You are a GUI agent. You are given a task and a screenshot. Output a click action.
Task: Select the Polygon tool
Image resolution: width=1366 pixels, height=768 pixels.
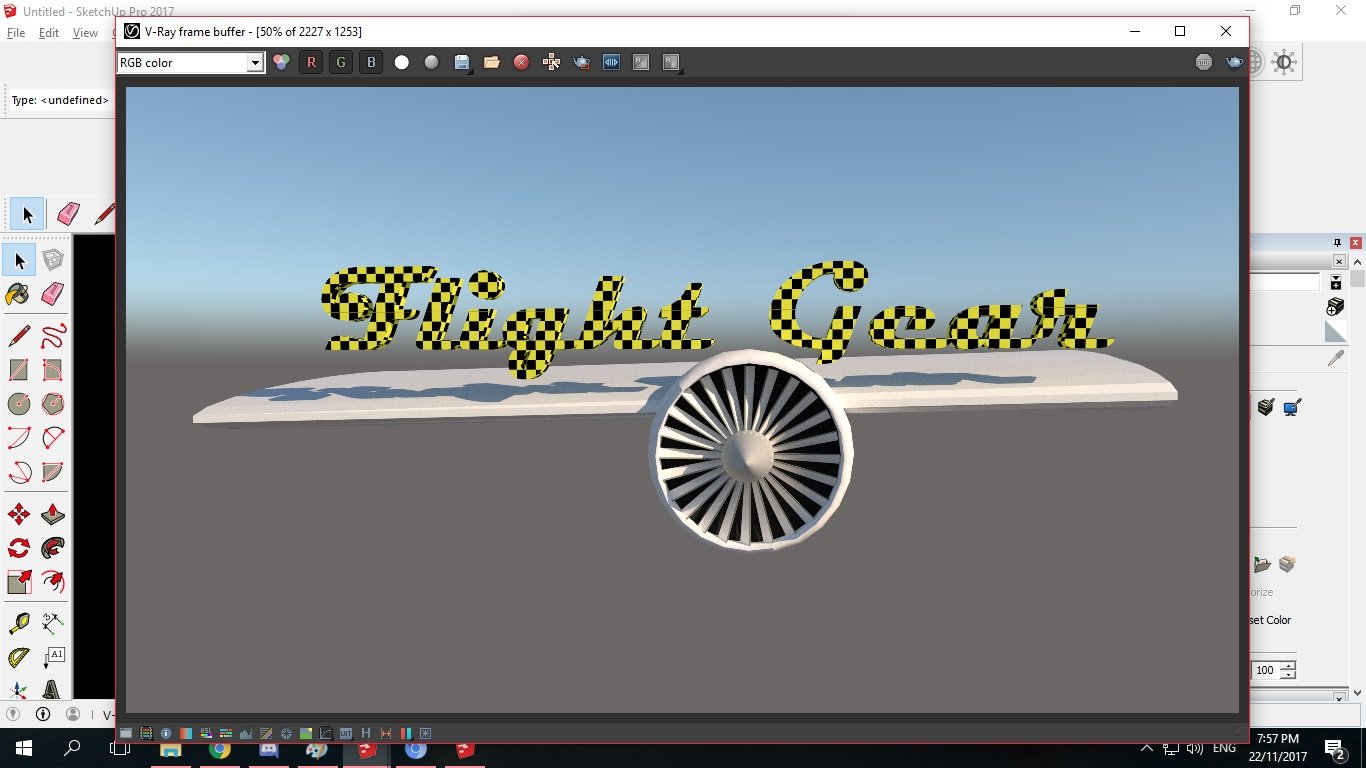[53, 404]
